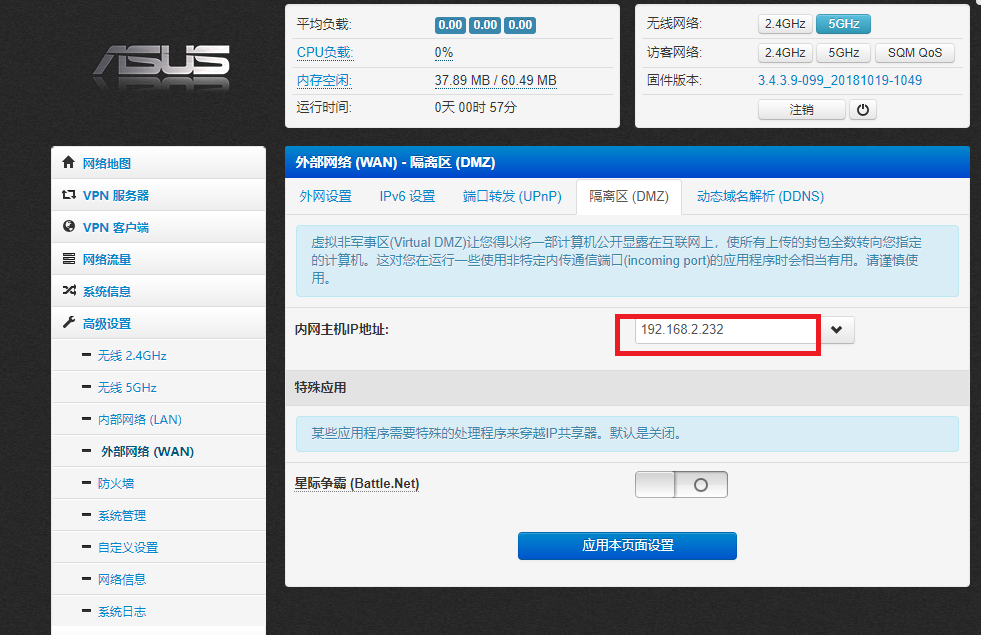Click the ASUS logo
The width and height of the screenshot is (981, 635).
[x=161, y=68]
